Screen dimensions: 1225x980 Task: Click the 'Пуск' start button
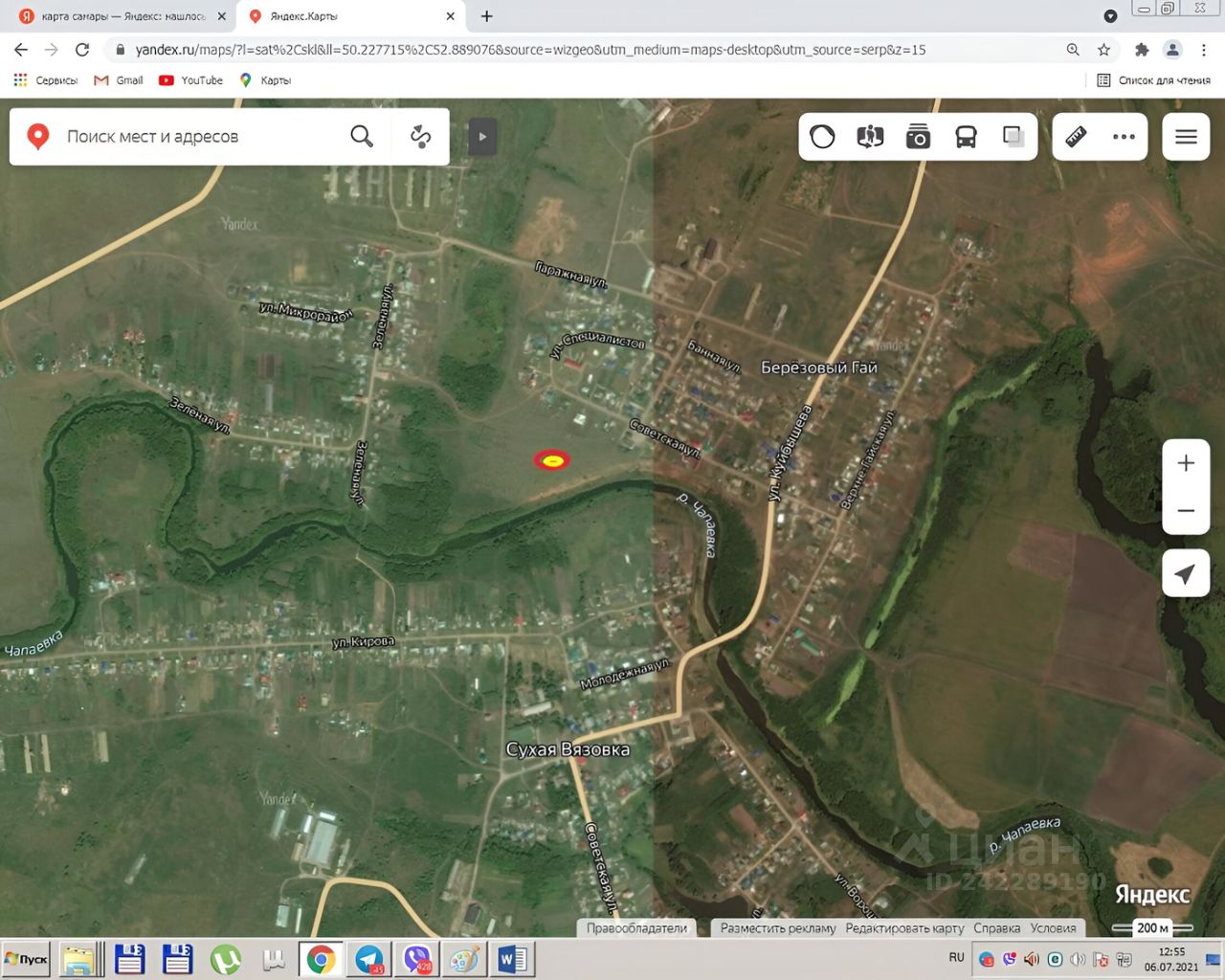tap(27, 959)
